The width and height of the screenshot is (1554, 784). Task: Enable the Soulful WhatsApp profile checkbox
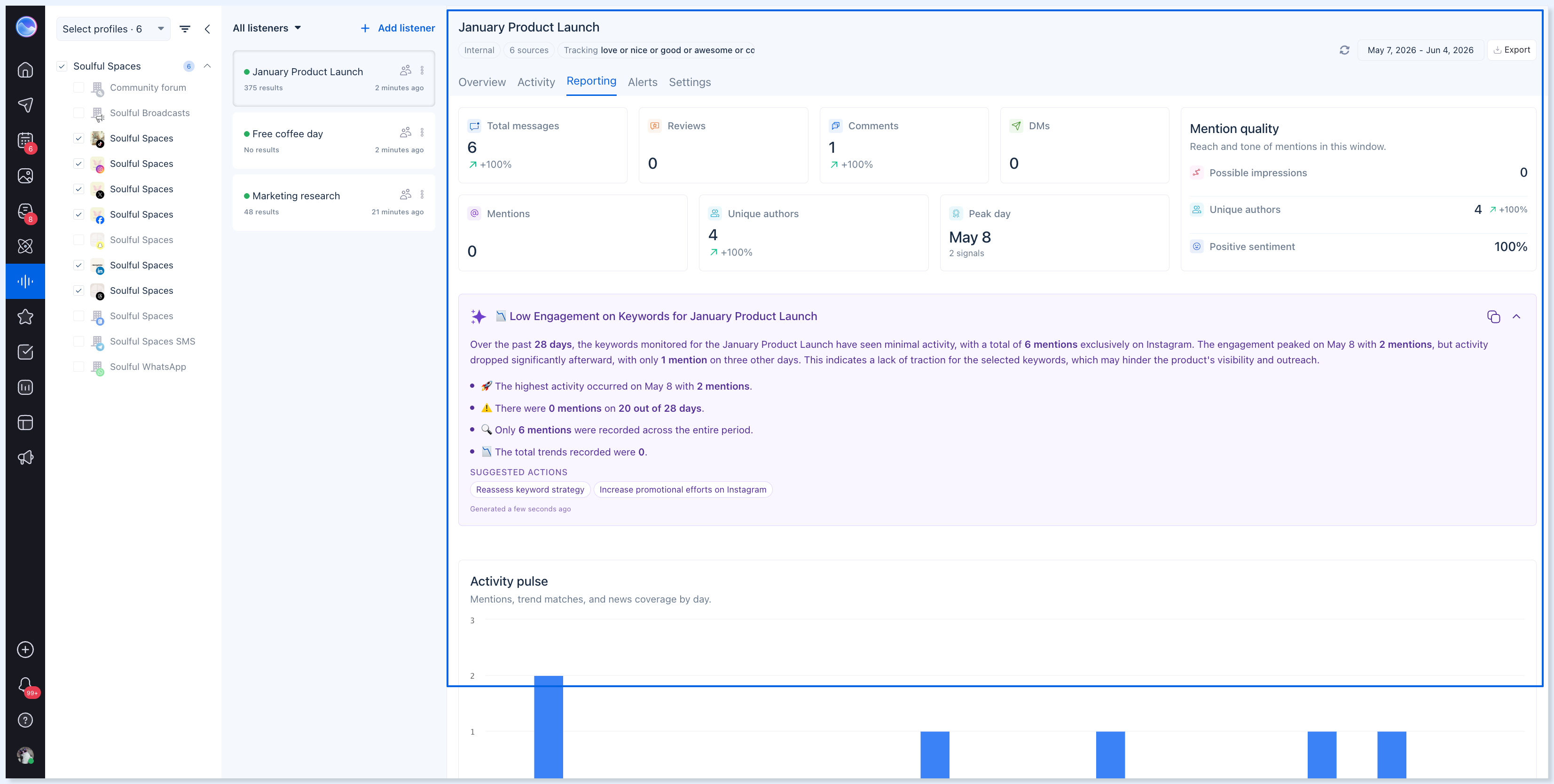[x=78, y=367]
